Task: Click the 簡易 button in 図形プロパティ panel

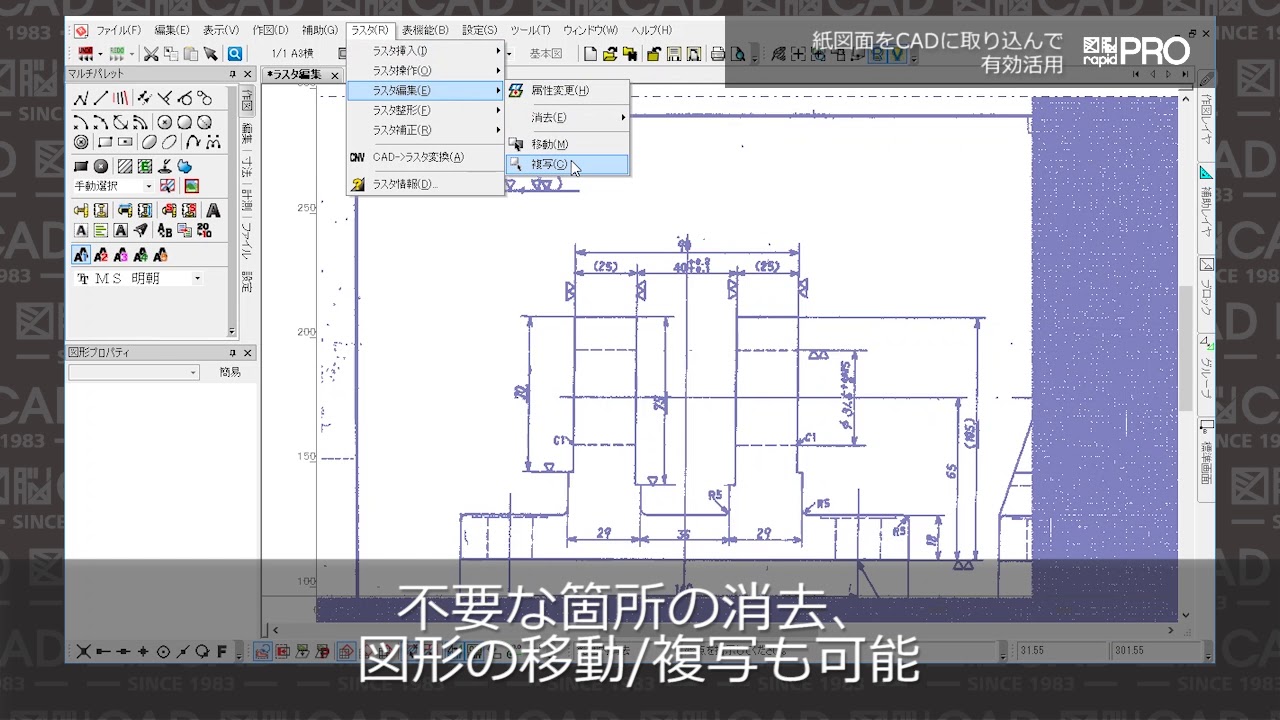Action: [x=229, y=372]
